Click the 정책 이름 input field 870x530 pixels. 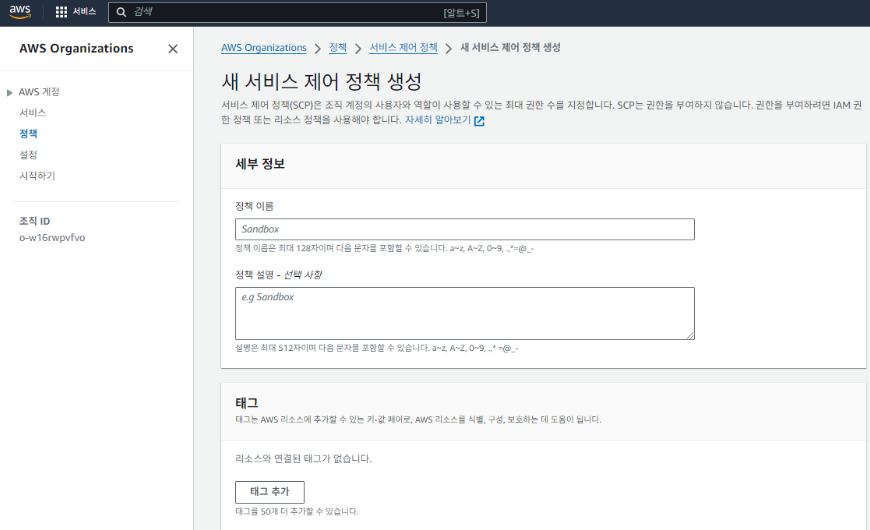point(465,229)
